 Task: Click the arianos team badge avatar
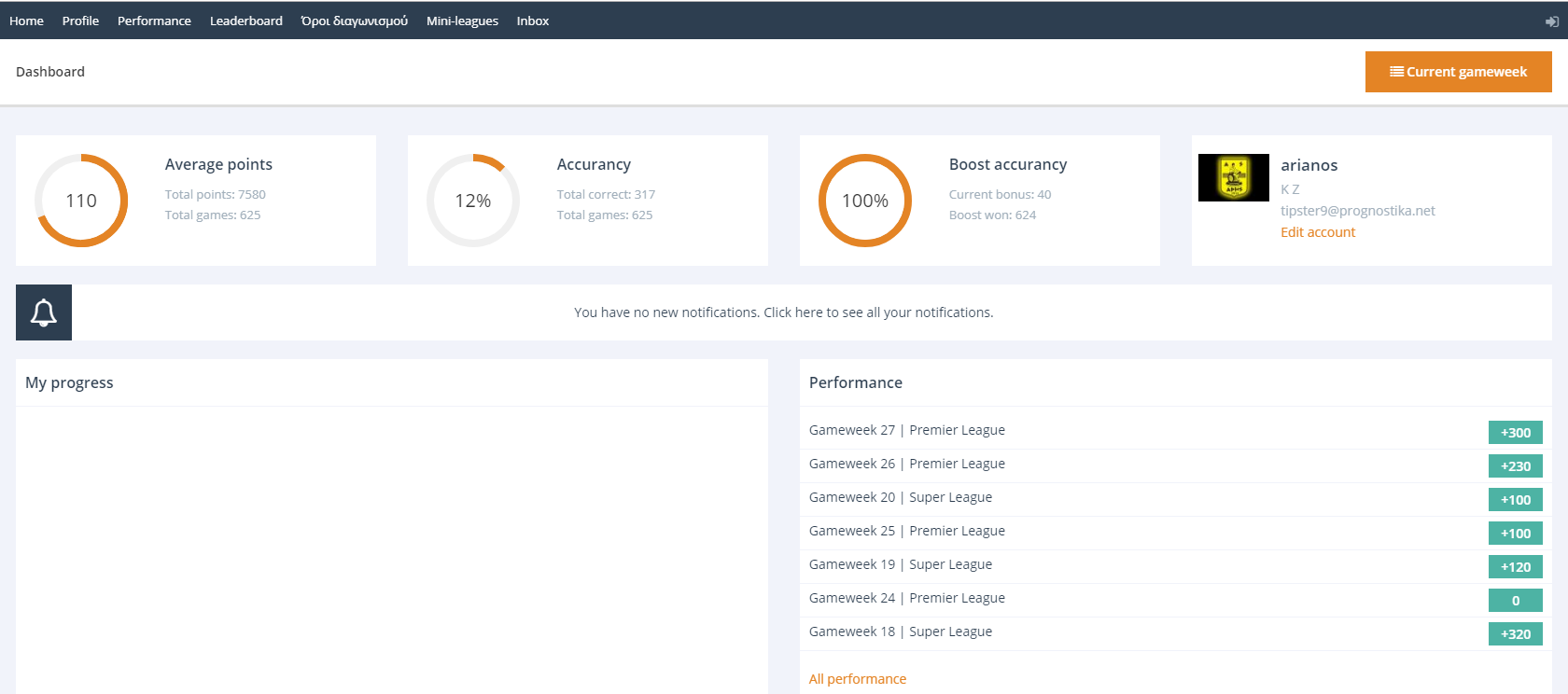tap(1233, 177)
